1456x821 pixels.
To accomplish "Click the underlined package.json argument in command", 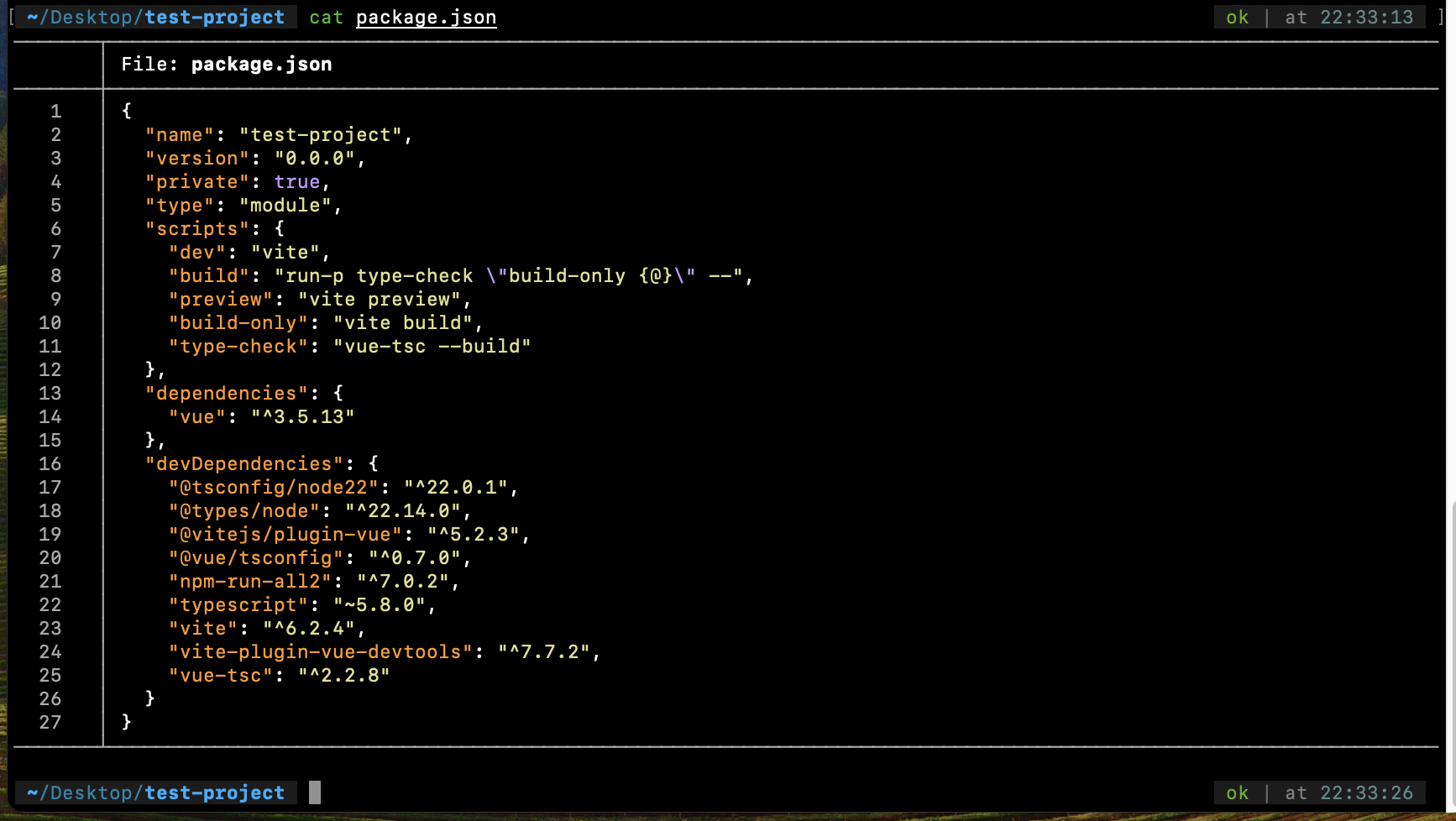I will [x=426, y=18].
